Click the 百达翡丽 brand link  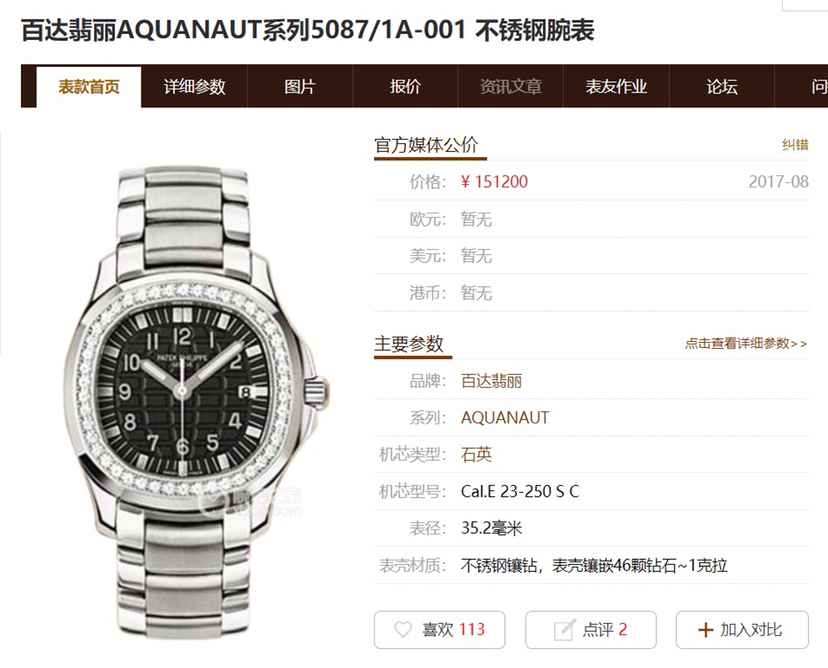(x=491, y=381)
